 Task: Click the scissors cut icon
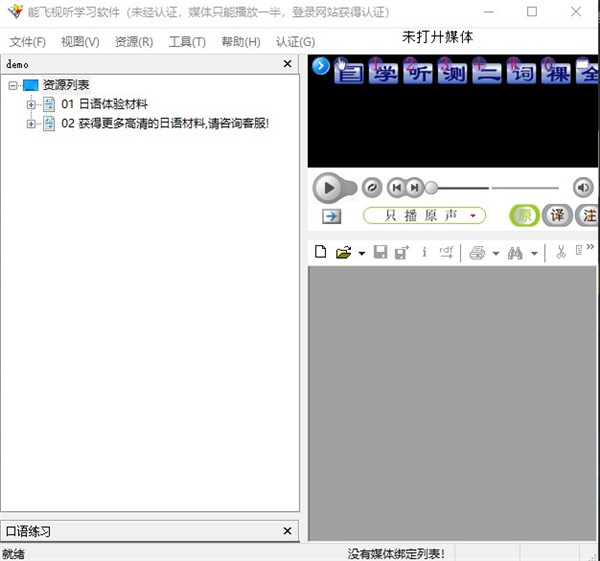point(561,252)
